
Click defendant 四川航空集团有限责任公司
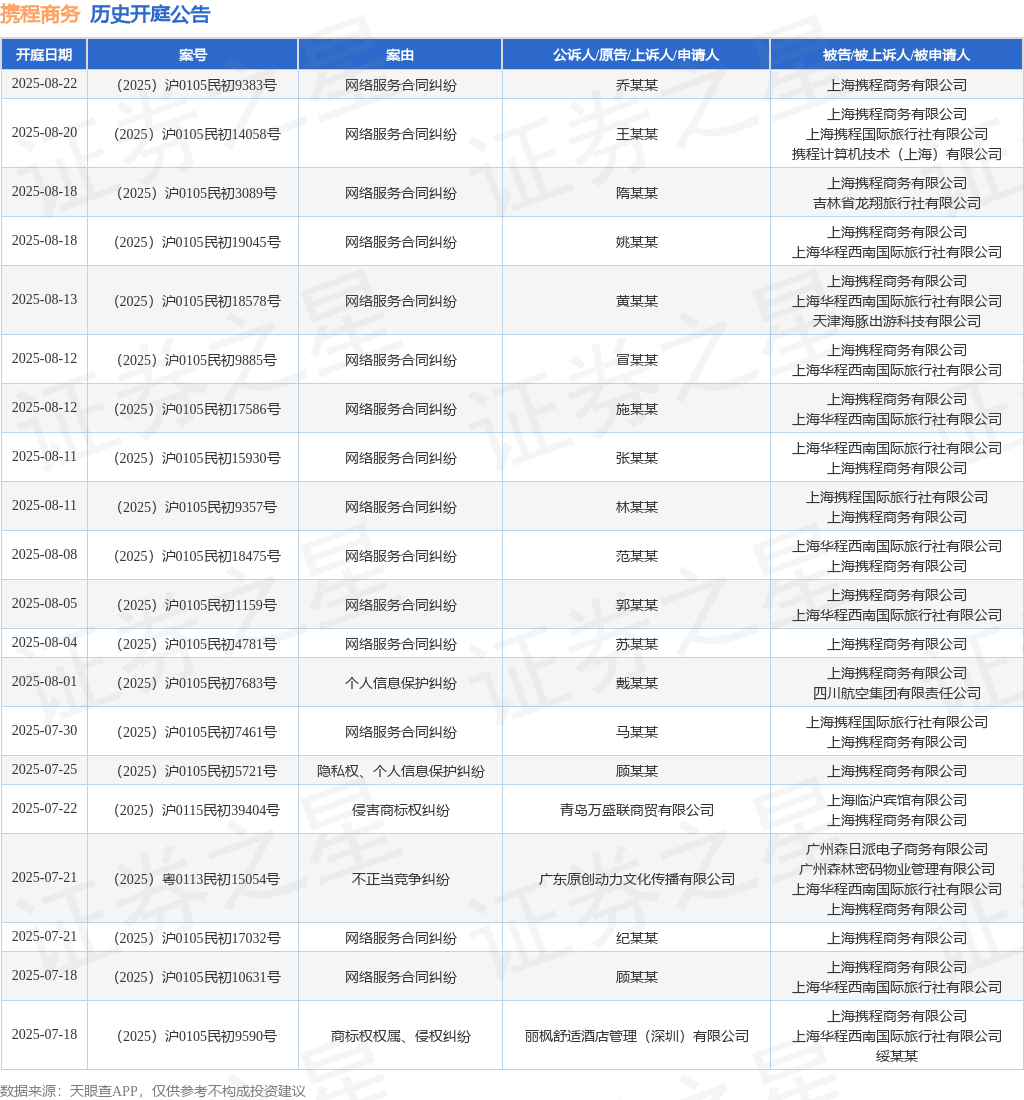point(896,694)
